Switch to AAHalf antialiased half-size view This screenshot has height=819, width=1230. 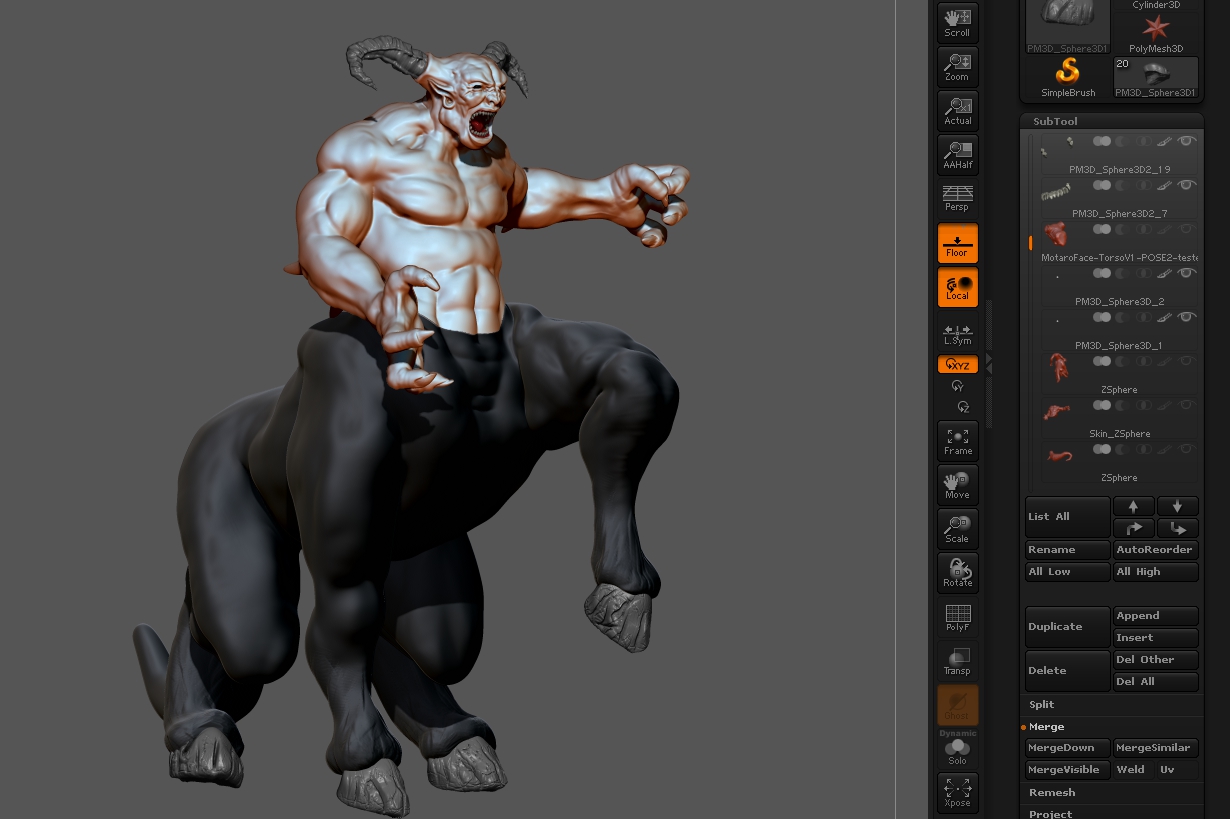(957, 155)
